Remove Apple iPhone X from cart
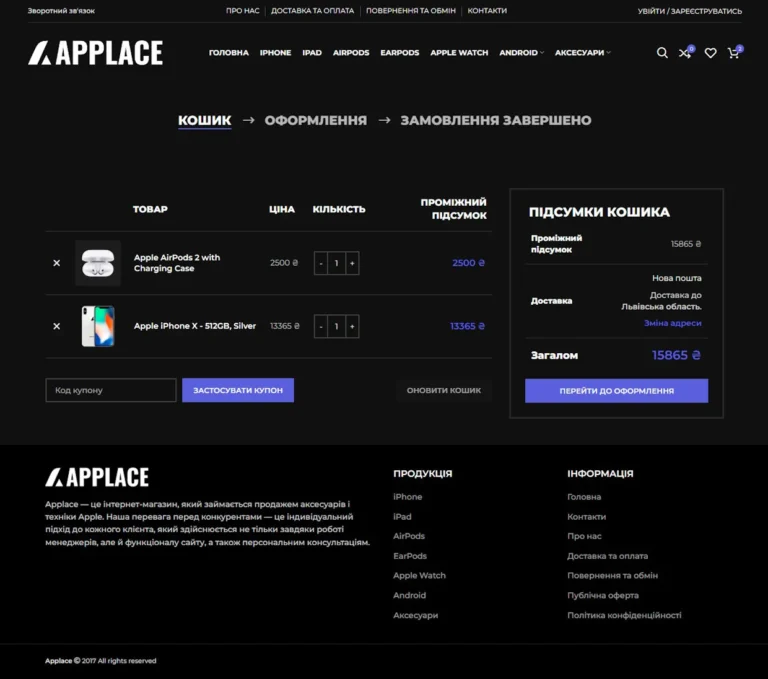The height and width of the screenshot is (679, 768). tap(57, 326)
